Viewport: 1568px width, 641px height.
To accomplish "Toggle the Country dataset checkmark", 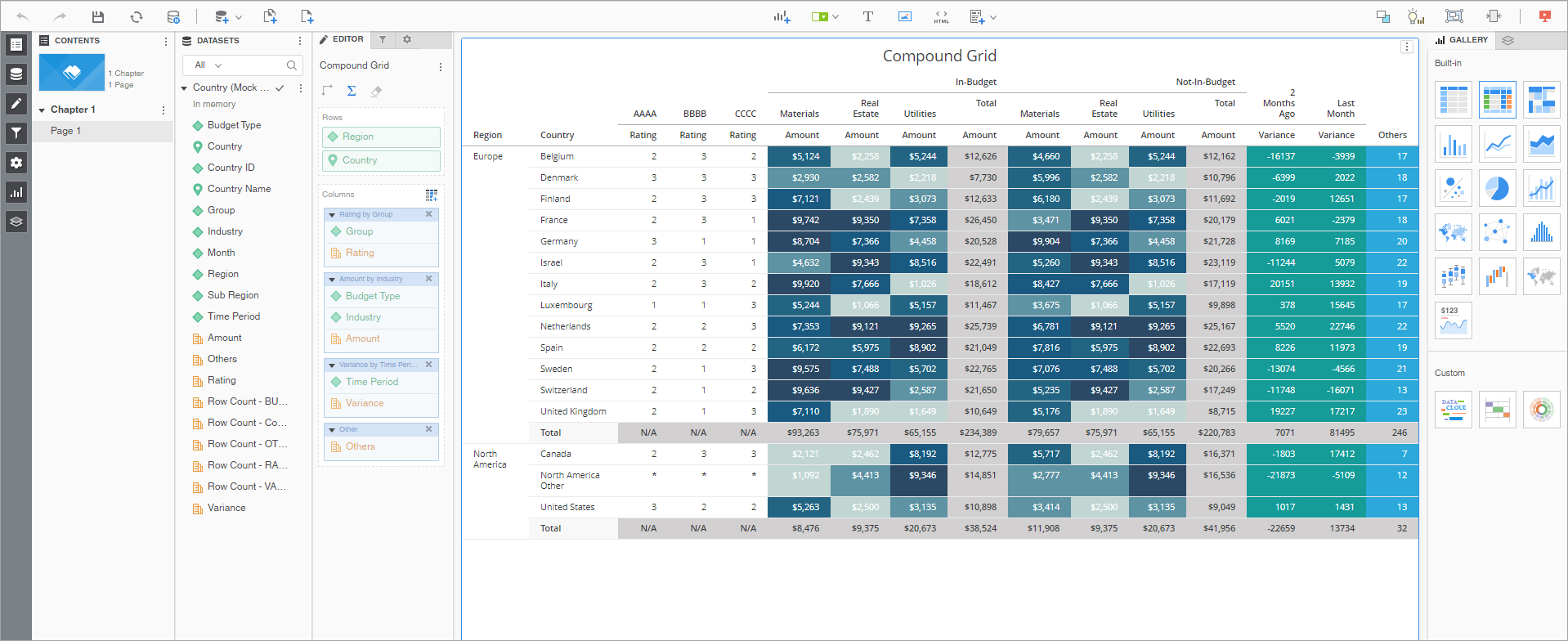I will pos(280,87).
